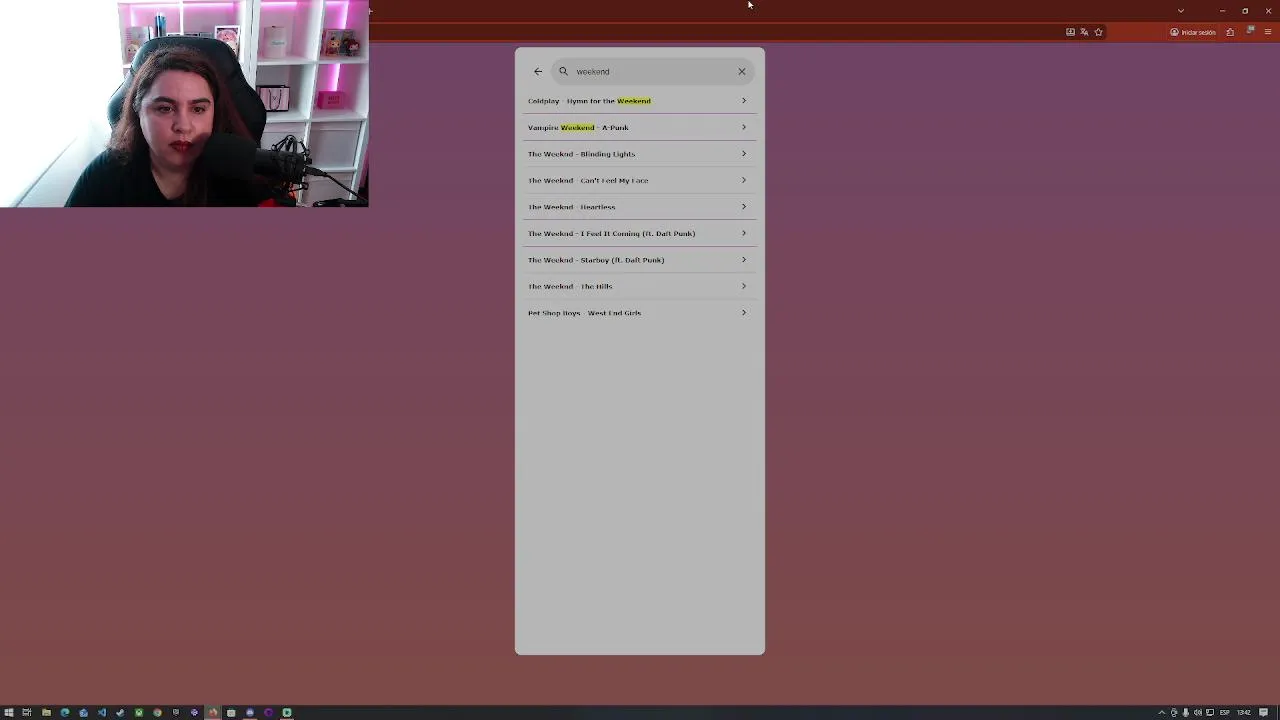Open Coldplay - Hymn for the Weekend
Screen dimensions: 1280x720
640,101
